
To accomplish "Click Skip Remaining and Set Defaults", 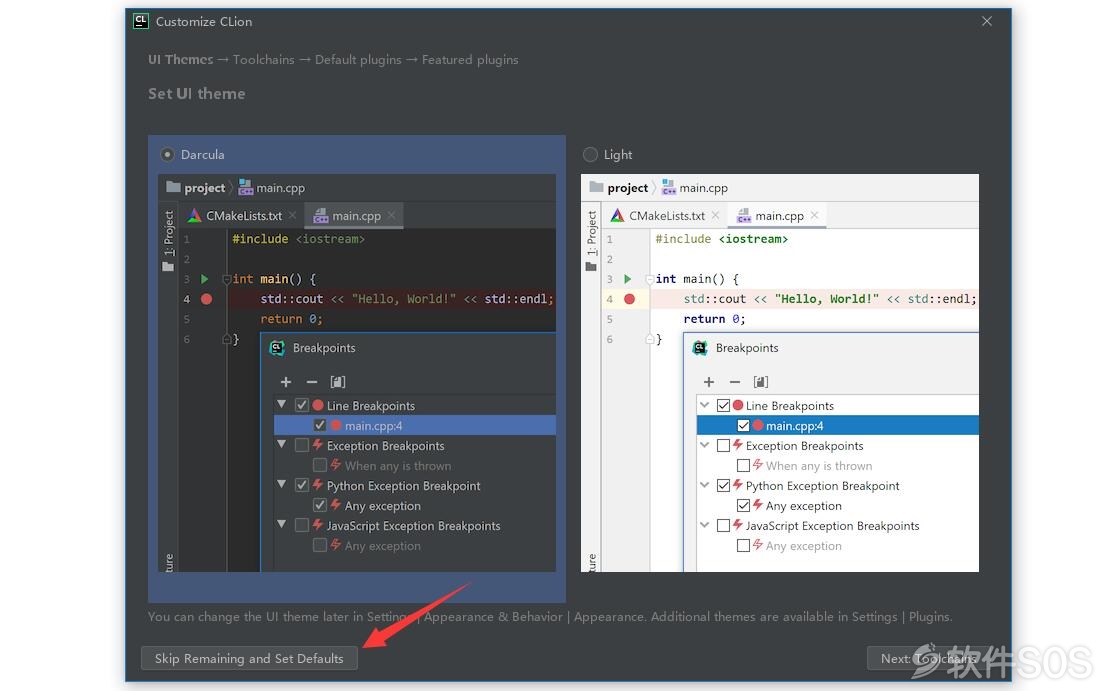I will (x=249, y=658).
